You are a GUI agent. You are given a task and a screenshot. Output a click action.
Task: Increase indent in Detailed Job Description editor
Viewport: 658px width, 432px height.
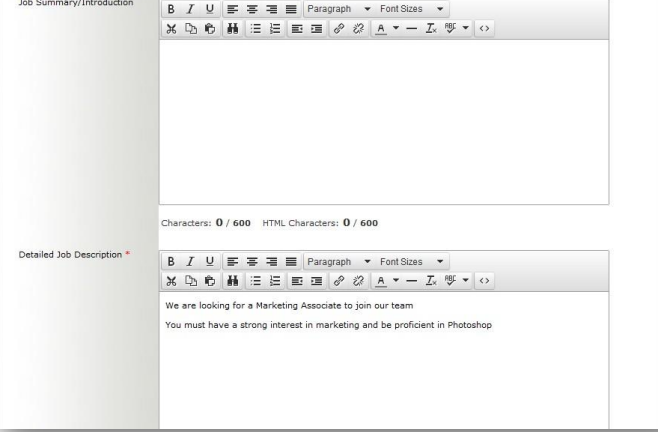pyautogui.click(x=316, y=281)
